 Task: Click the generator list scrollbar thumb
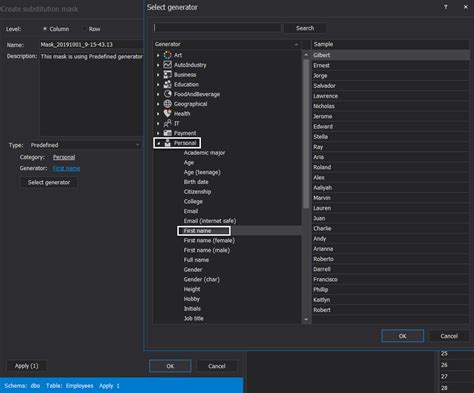306,133
